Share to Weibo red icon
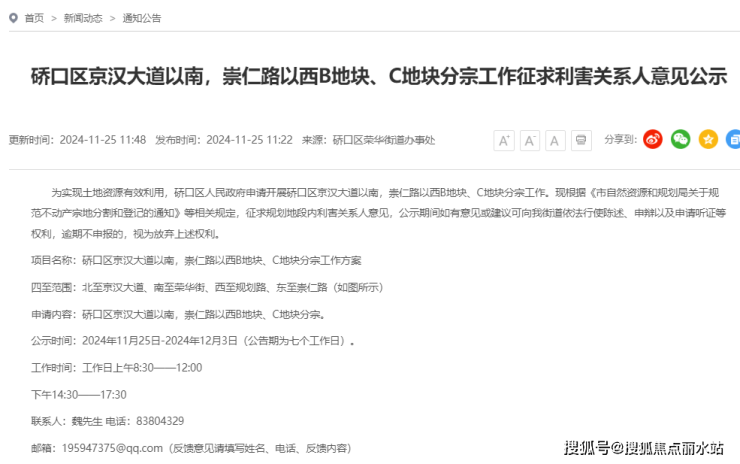Viewport: 740px width, 464px height. coord(653,139)
